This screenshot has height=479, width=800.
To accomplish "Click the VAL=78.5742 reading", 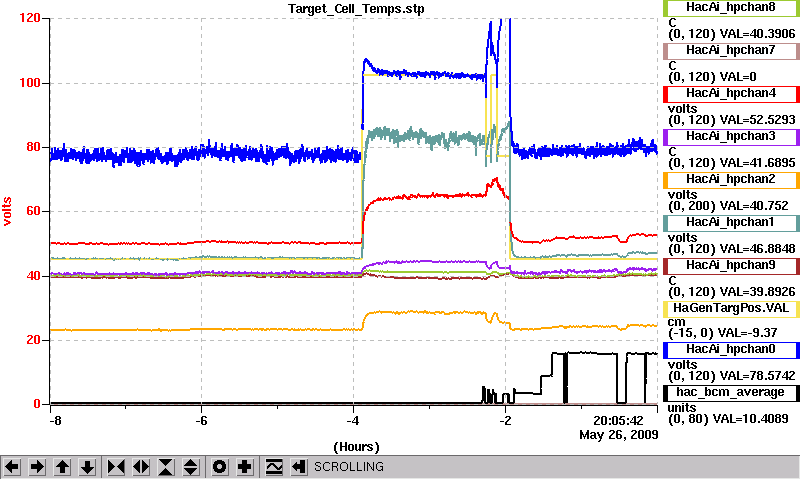I will click(757, 376).
